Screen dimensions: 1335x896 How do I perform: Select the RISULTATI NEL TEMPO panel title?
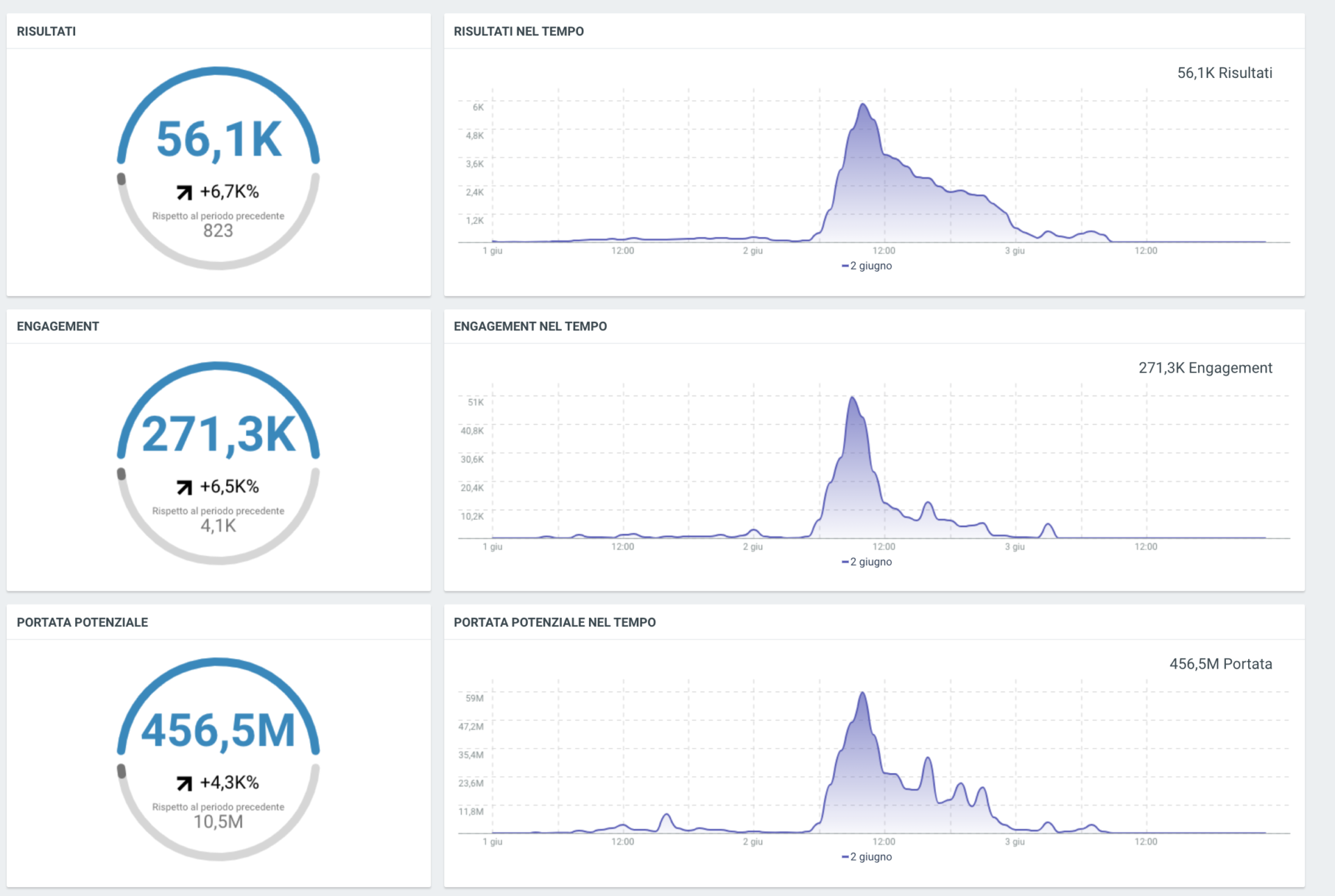(519, 31)
